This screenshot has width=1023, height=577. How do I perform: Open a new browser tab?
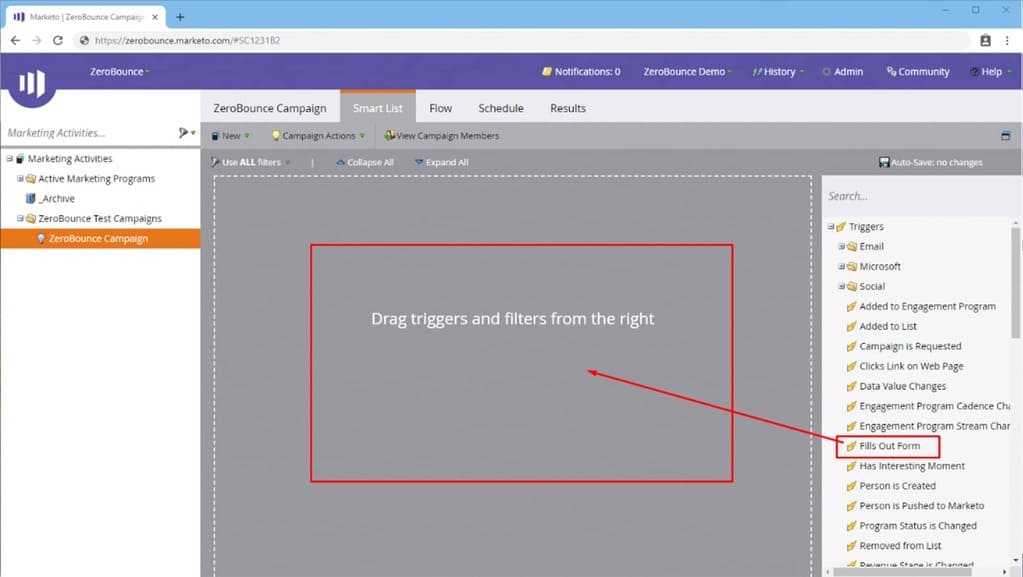click(180, 17)
